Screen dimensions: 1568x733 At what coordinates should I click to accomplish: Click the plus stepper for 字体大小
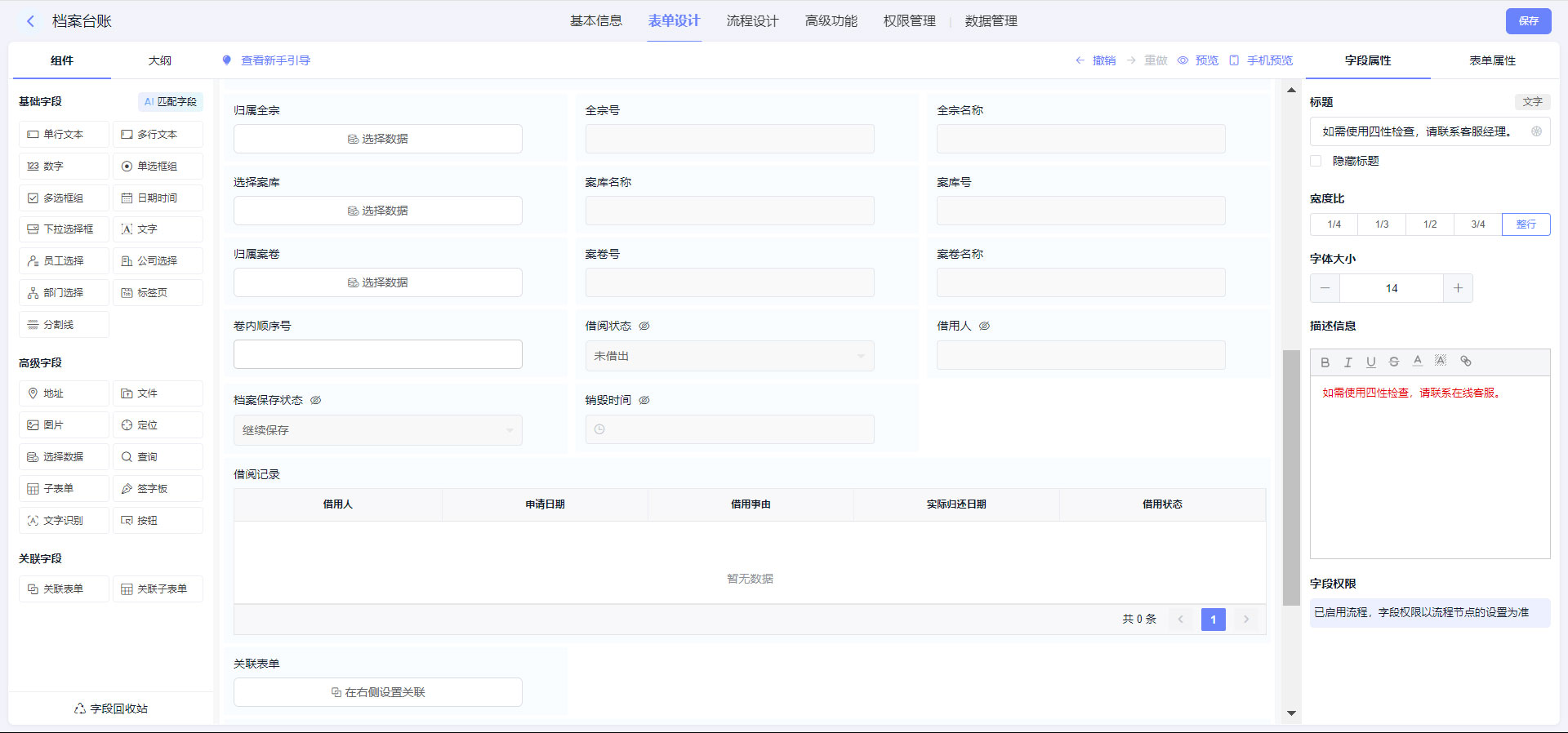click(x=1458, y=288)
